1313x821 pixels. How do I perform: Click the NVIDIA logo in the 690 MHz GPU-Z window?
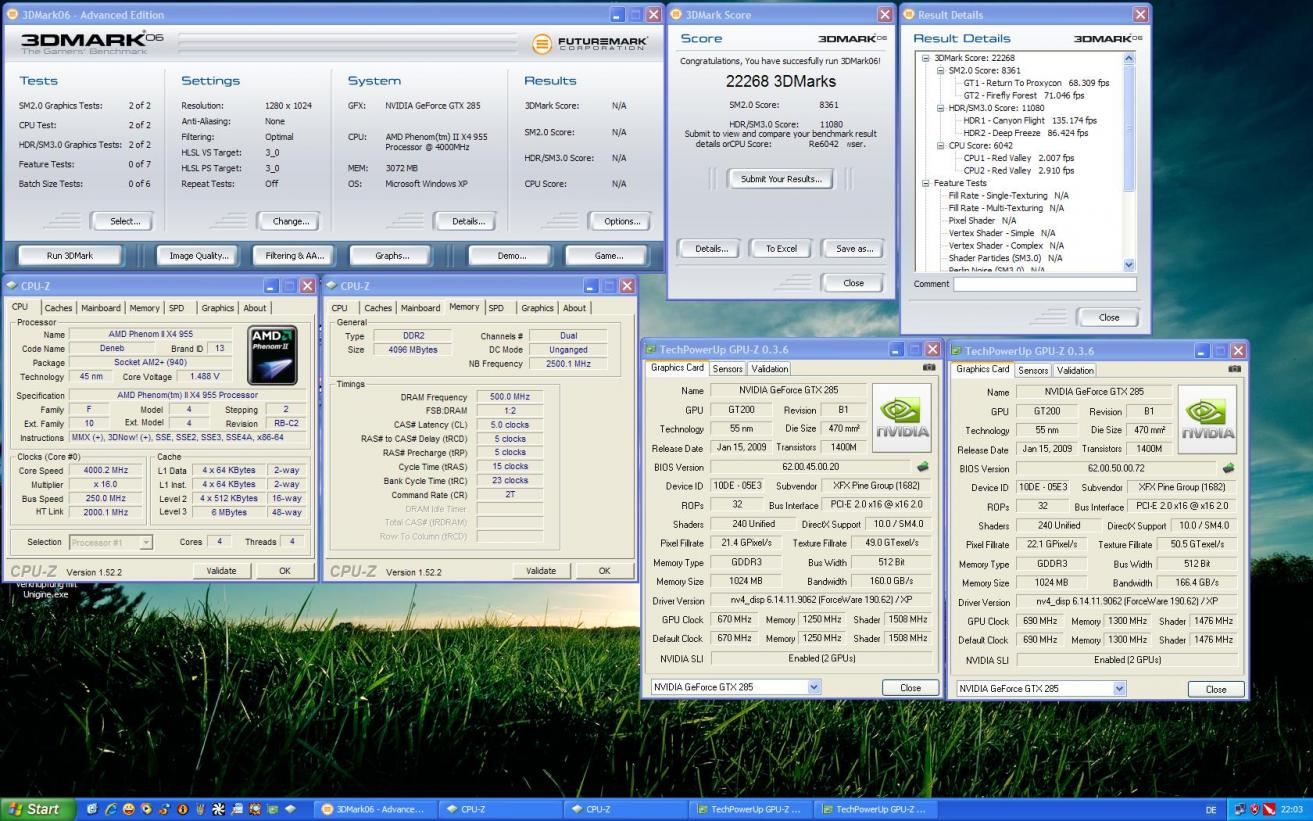[x=1207, y=419]
